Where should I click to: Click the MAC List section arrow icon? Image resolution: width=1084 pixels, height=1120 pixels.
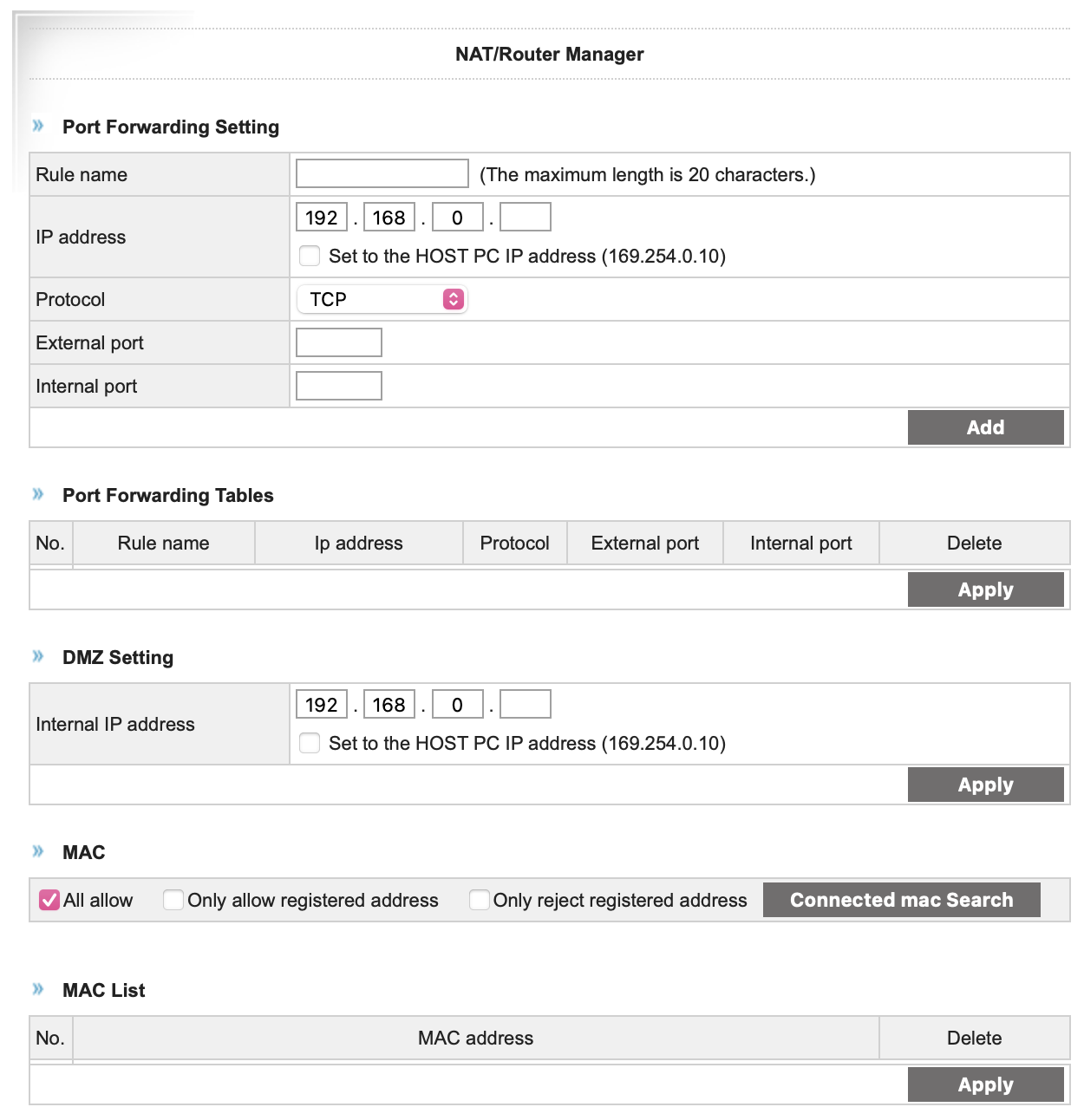point(38,989)
